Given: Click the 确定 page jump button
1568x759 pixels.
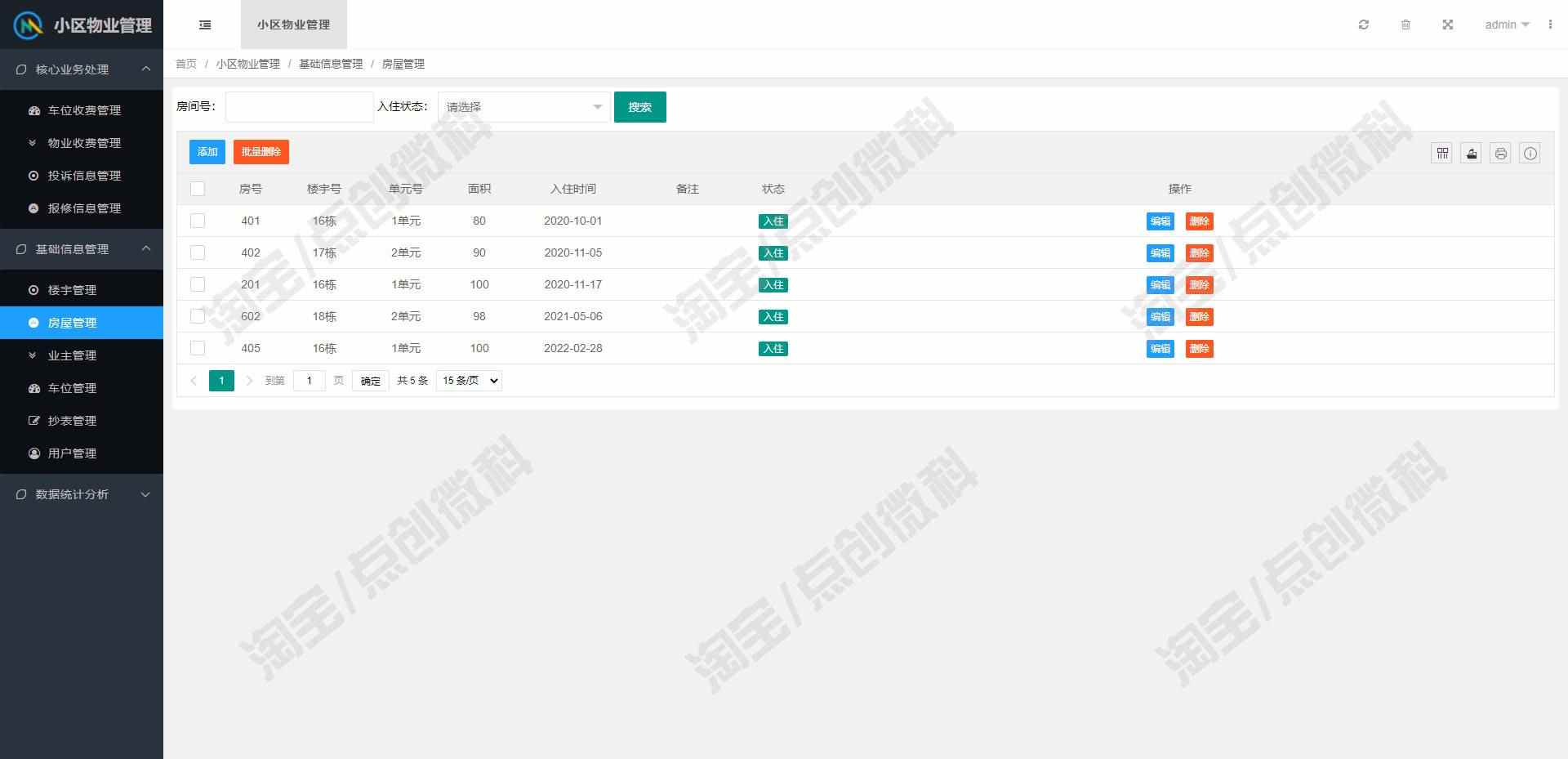Looking at the screenshot, I should click(x=371, y=381).
